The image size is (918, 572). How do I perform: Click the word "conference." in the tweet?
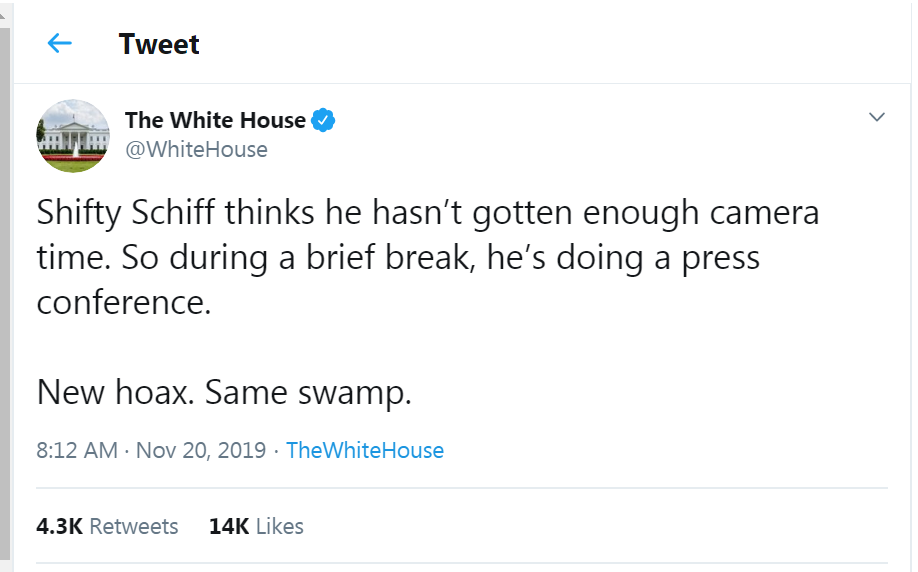pyautogui.click(x=124, y=302)
